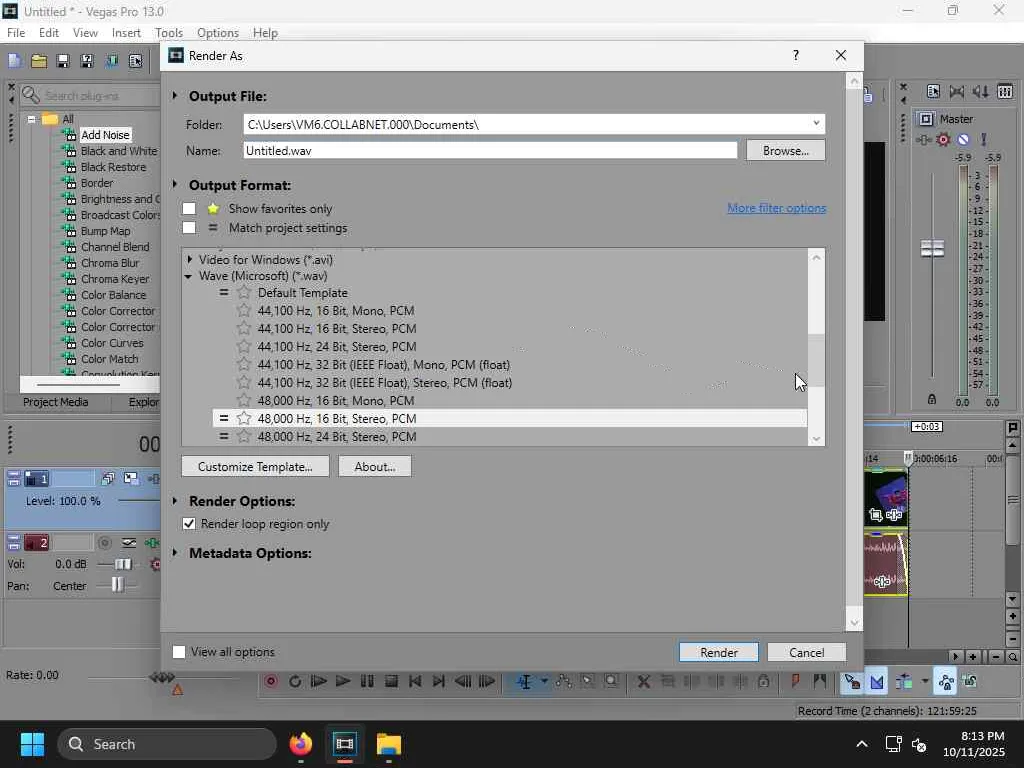Open More filter options link
The image size is (1024, 768).
tap(776, 208)
